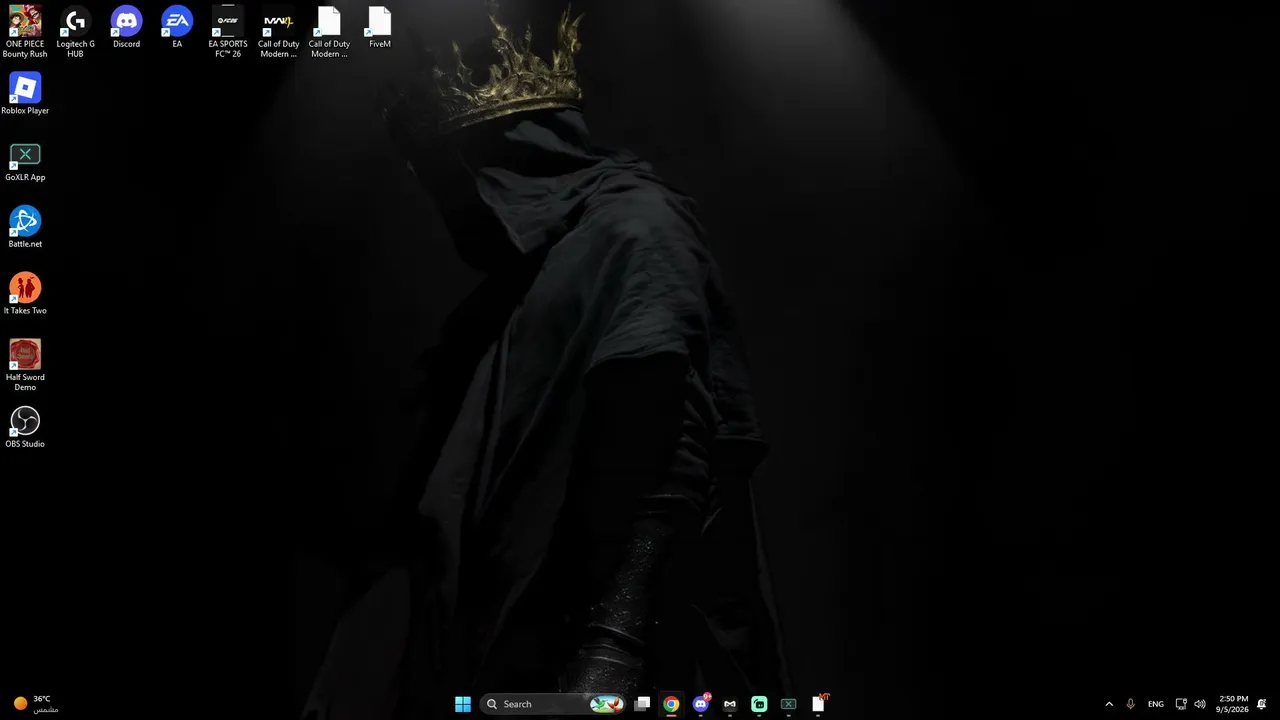Select the OBS Studio desktop shortcut
1280x720 pixels.
click(x=25, y=427)
